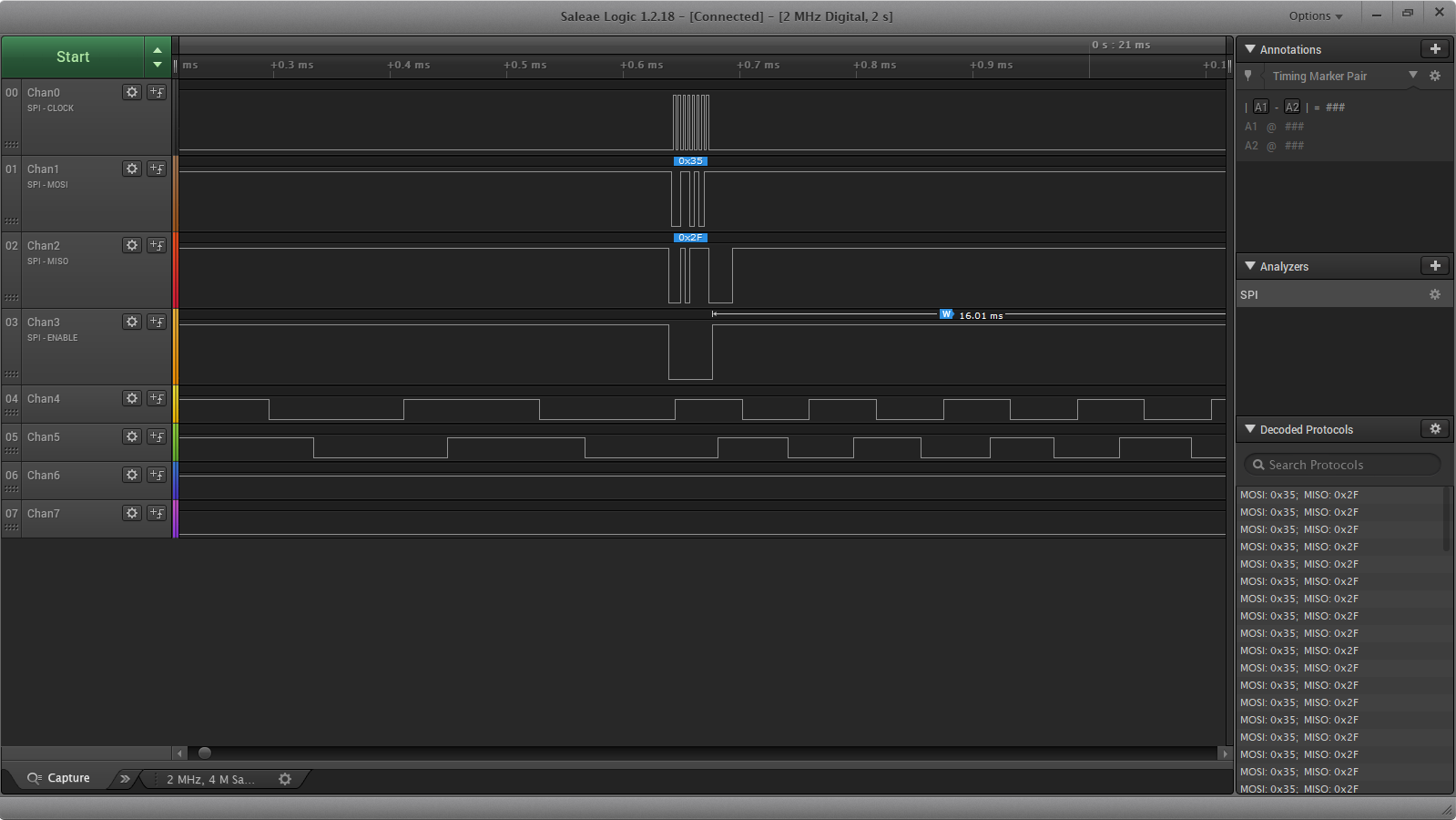The width and height of the screenshot is (1456, 820).
Task: Open the Options menu
Action: 1316,15
